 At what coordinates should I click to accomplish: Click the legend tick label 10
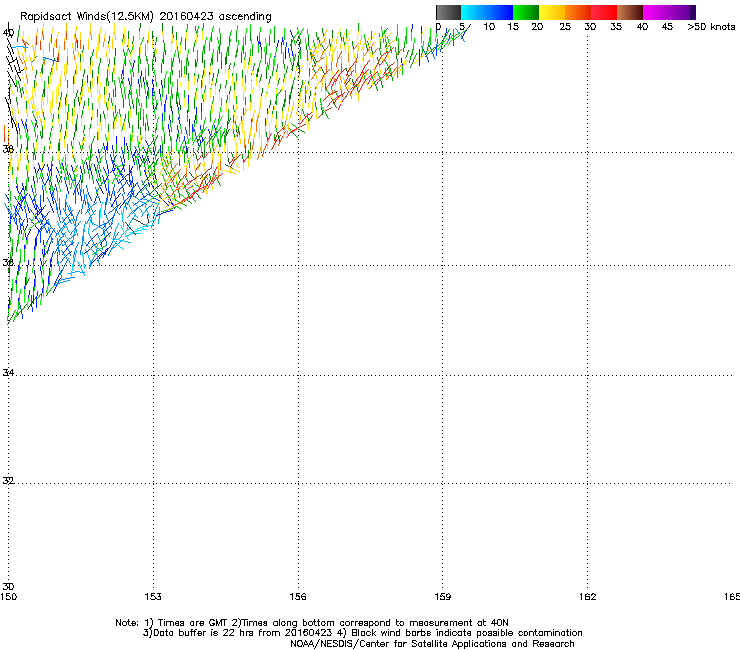pos(489,27)
